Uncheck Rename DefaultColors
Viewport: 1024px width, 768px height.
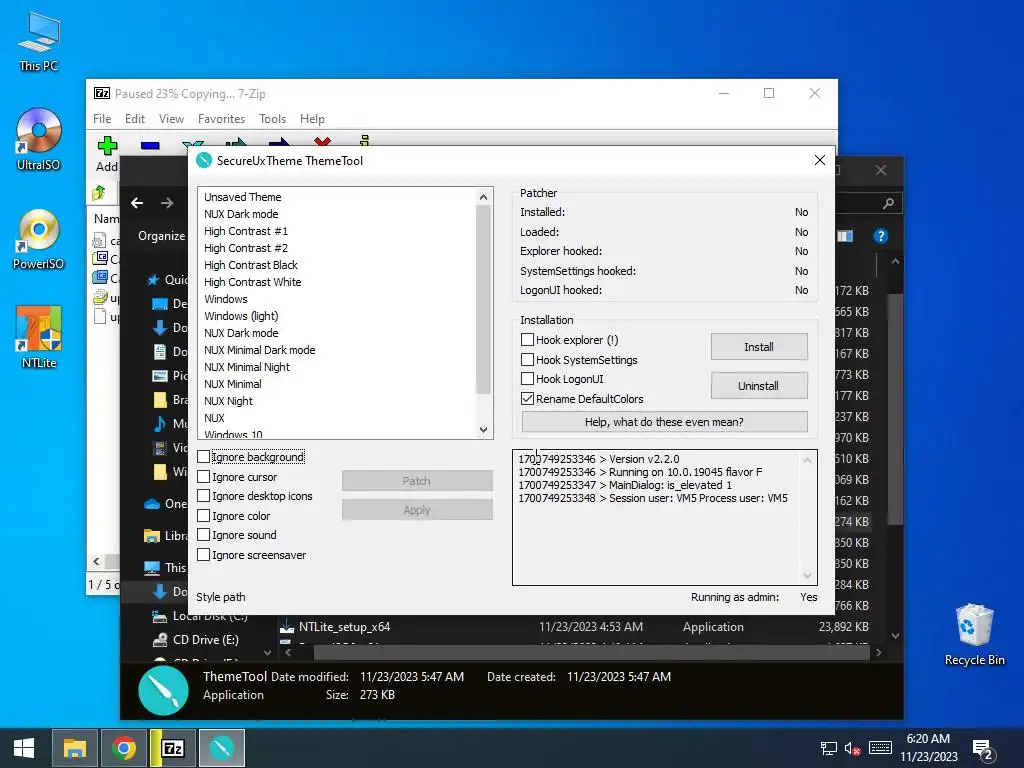pos(528,398)
